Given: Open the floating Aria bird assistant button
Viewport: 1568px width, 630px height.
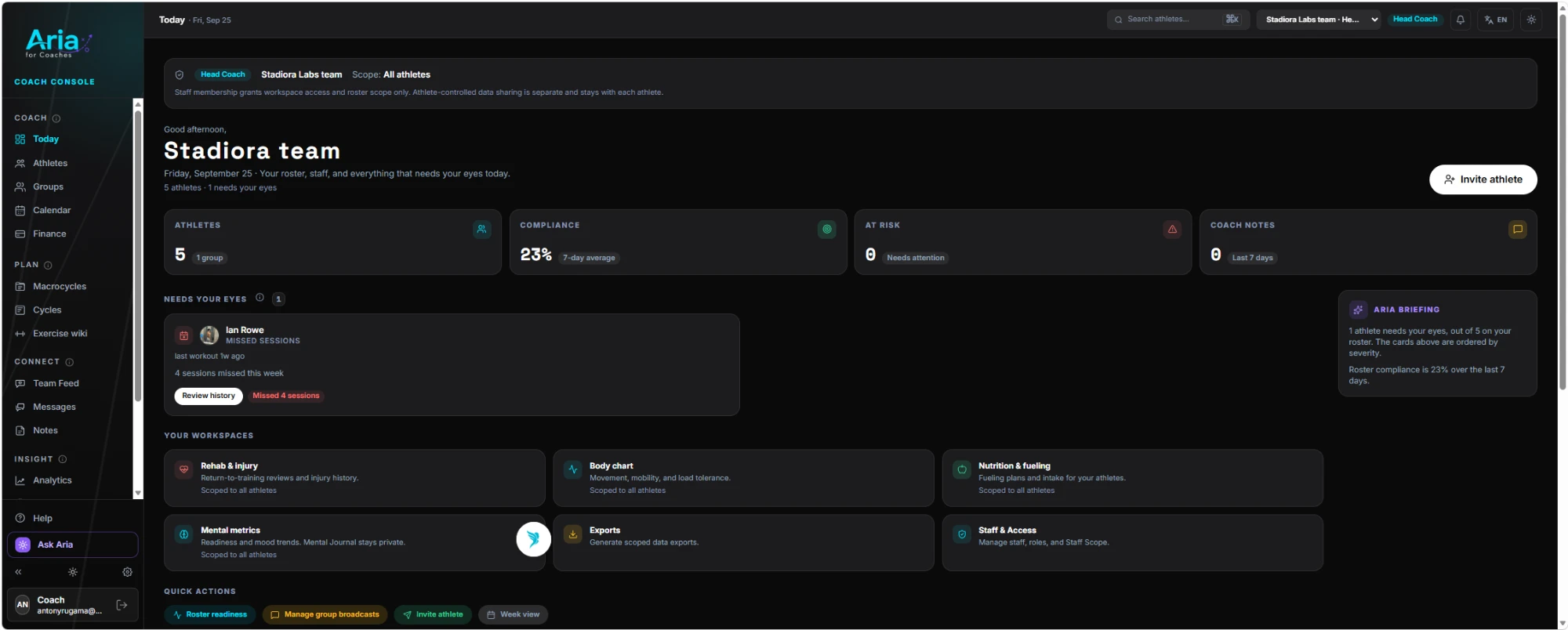Looking at the screenshot, I should 533,539.
